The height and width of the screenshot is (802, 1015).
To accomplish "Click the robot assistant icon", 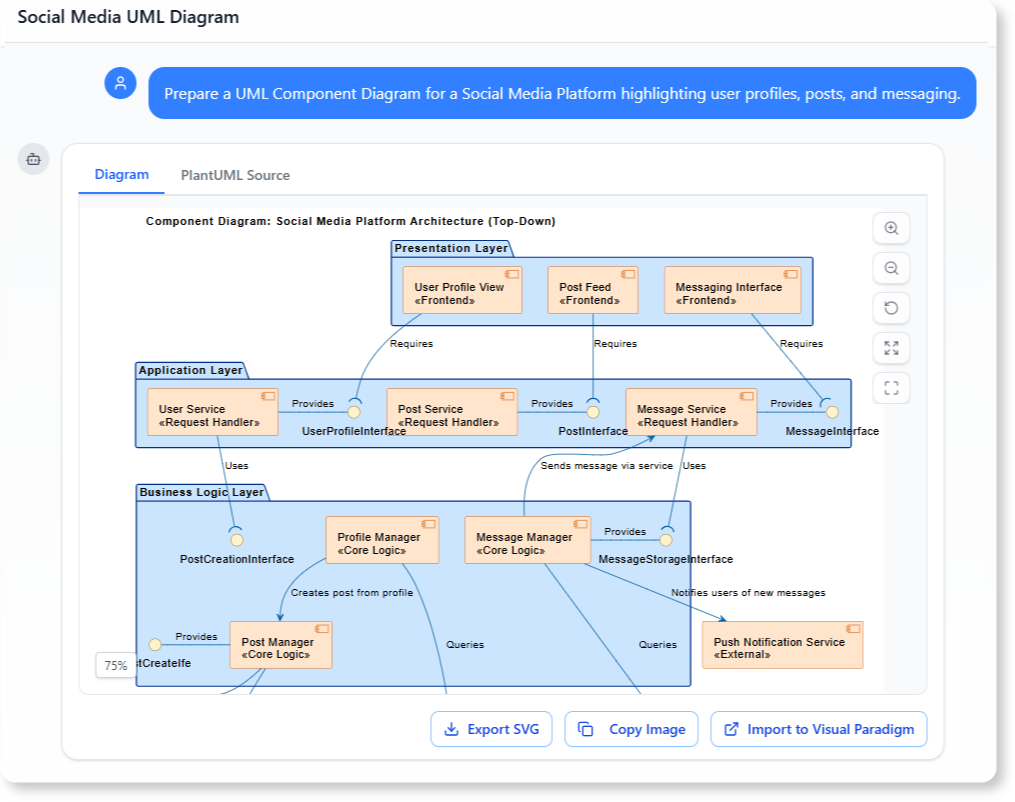I will [33, 159].
